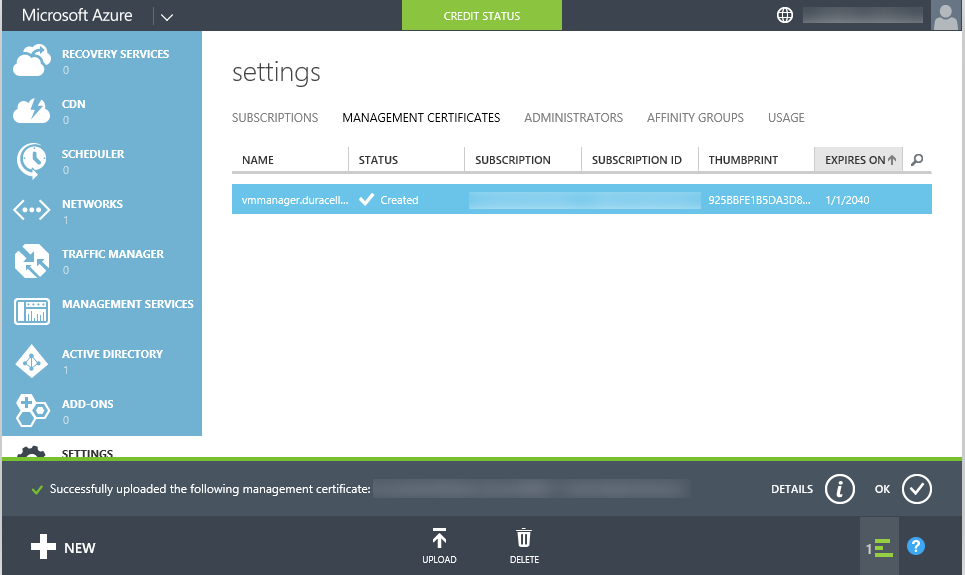Viewport: 965px width, 575px height.
Task: Open the help question mark icon
Action: pos(916,546)
